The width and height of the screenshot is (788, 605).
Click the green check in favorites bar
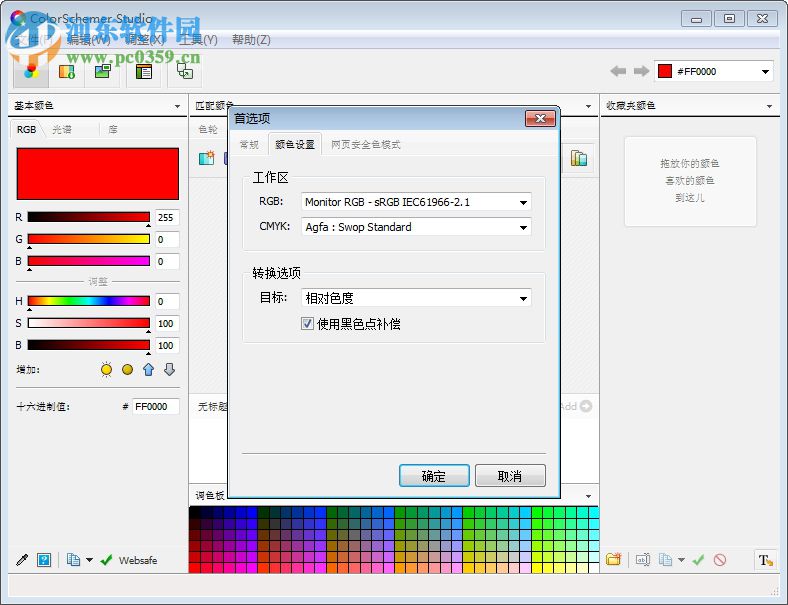coord(698,559)
